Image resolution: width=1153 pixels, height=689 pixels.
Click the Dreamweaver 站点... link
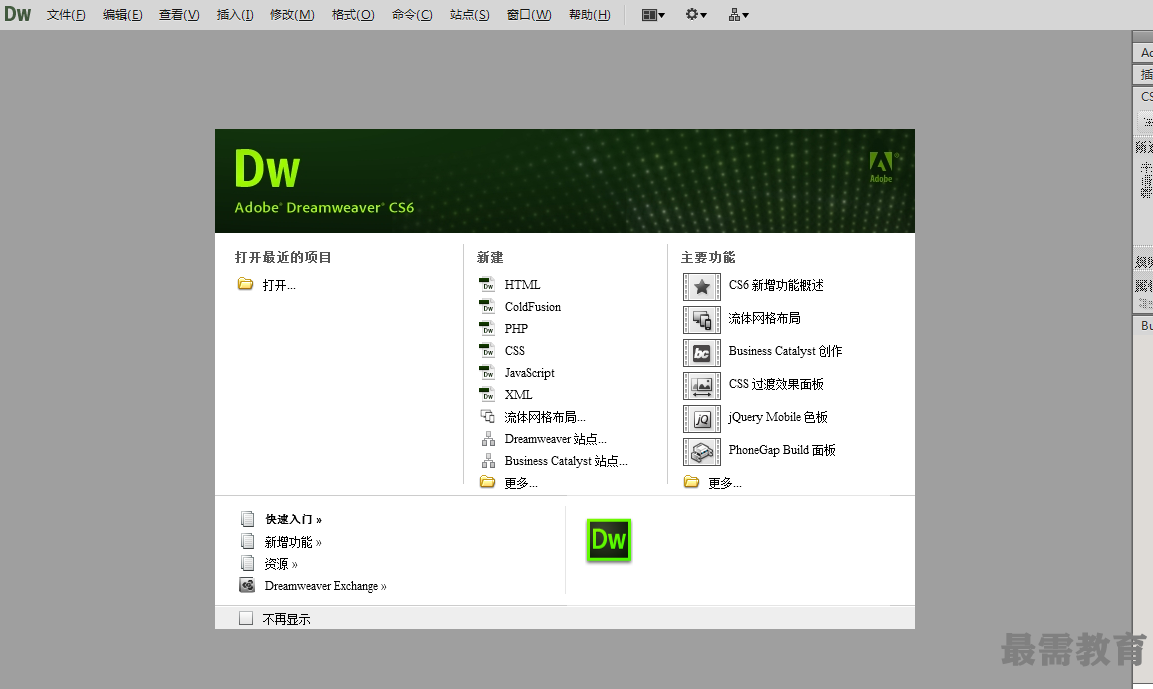[556, 439]
